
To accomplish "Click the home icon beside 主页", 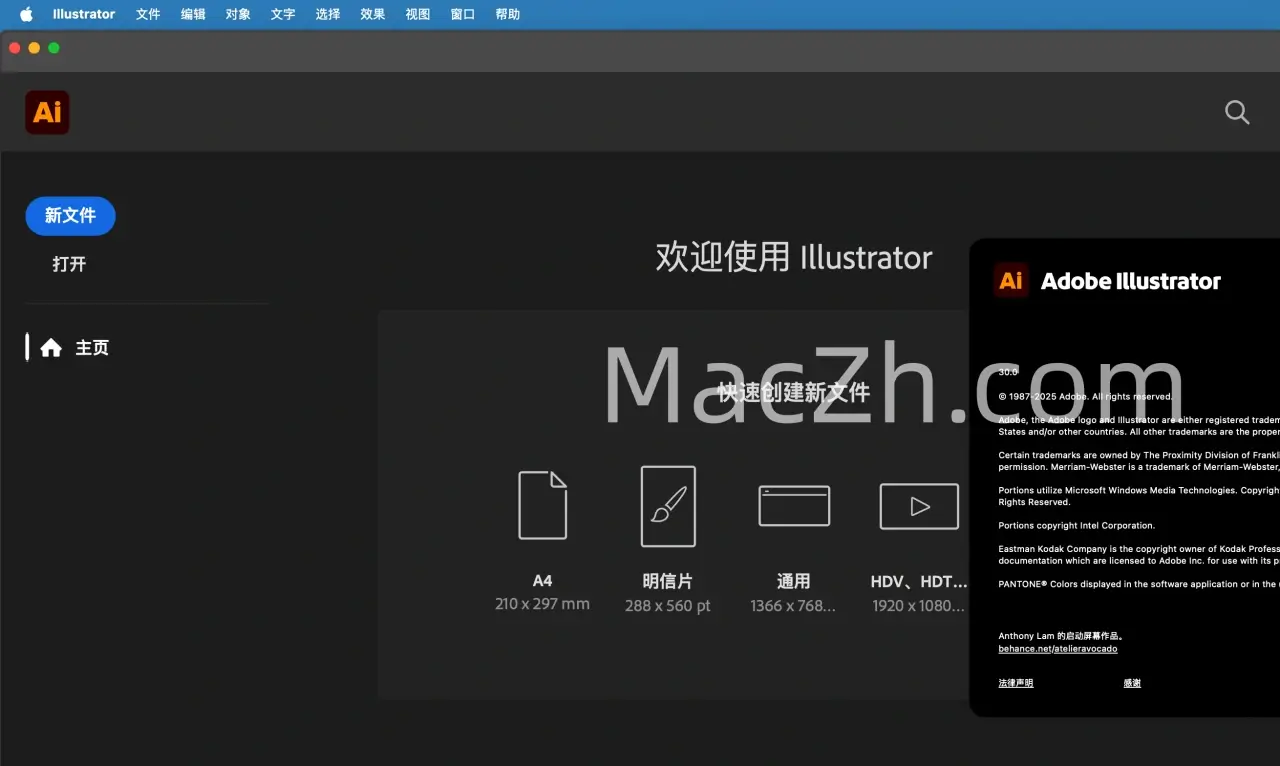I will point(51,348).
